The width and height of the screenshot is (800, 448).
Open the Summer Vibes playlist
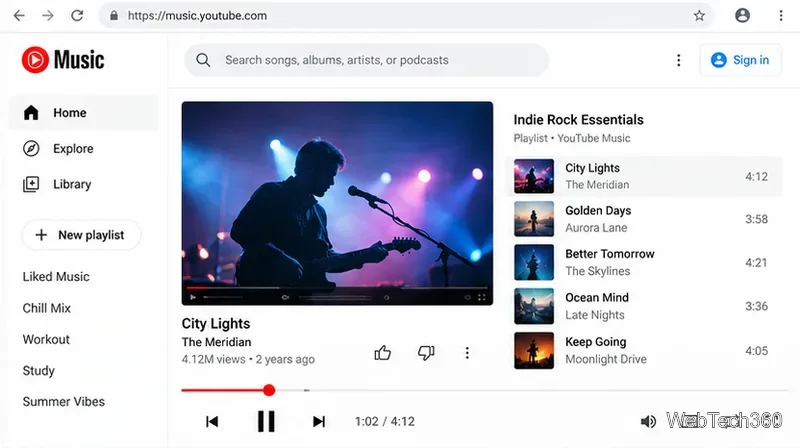click(64, 402)
